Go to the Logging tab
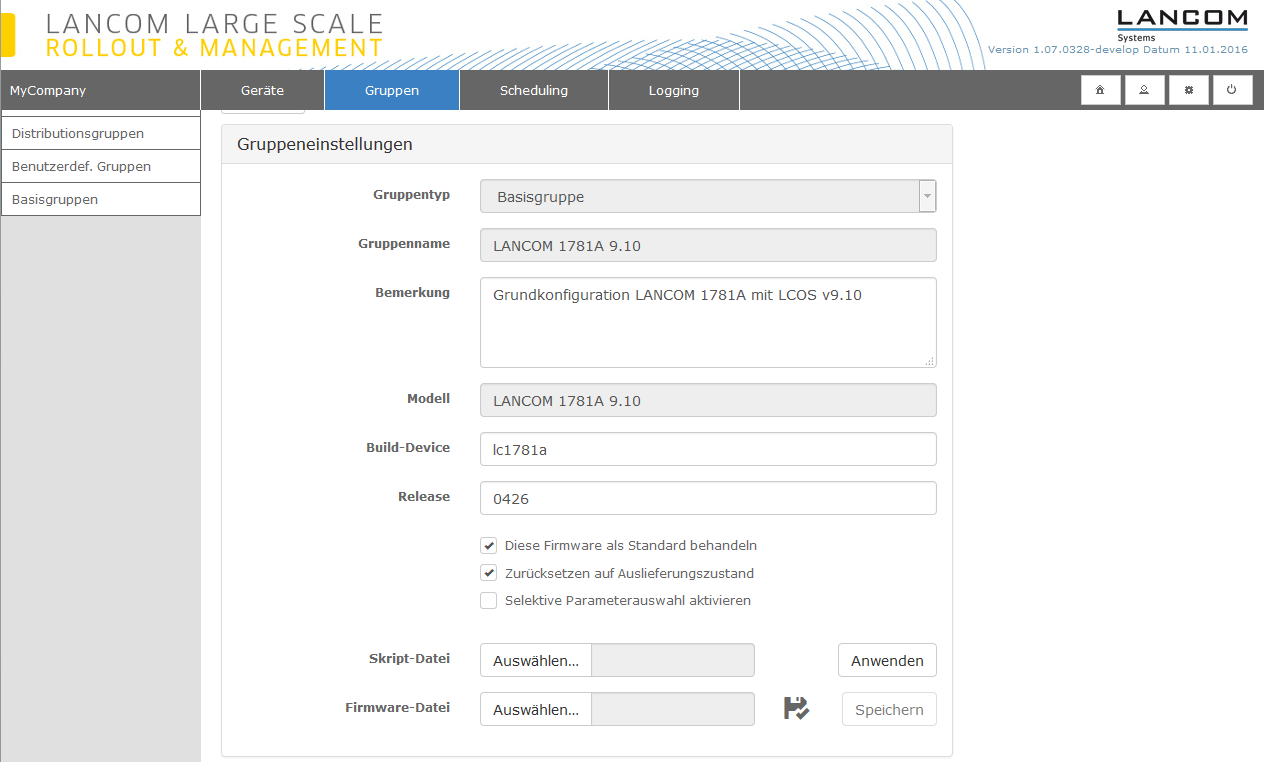The width and height of the screenshot is (1264, 762). tap(674, 90)
